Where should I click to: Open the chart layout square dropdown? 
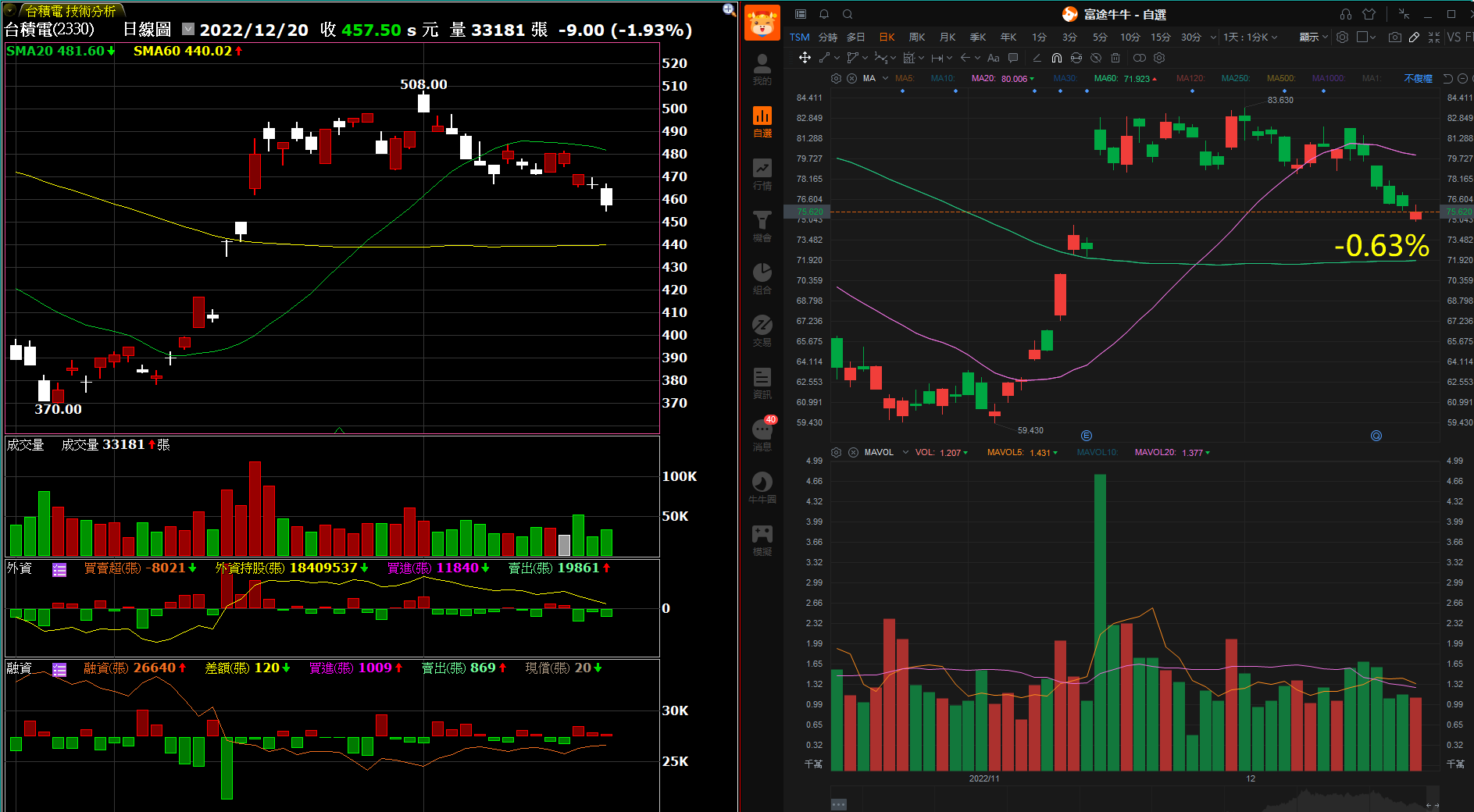pos(1366,37)
